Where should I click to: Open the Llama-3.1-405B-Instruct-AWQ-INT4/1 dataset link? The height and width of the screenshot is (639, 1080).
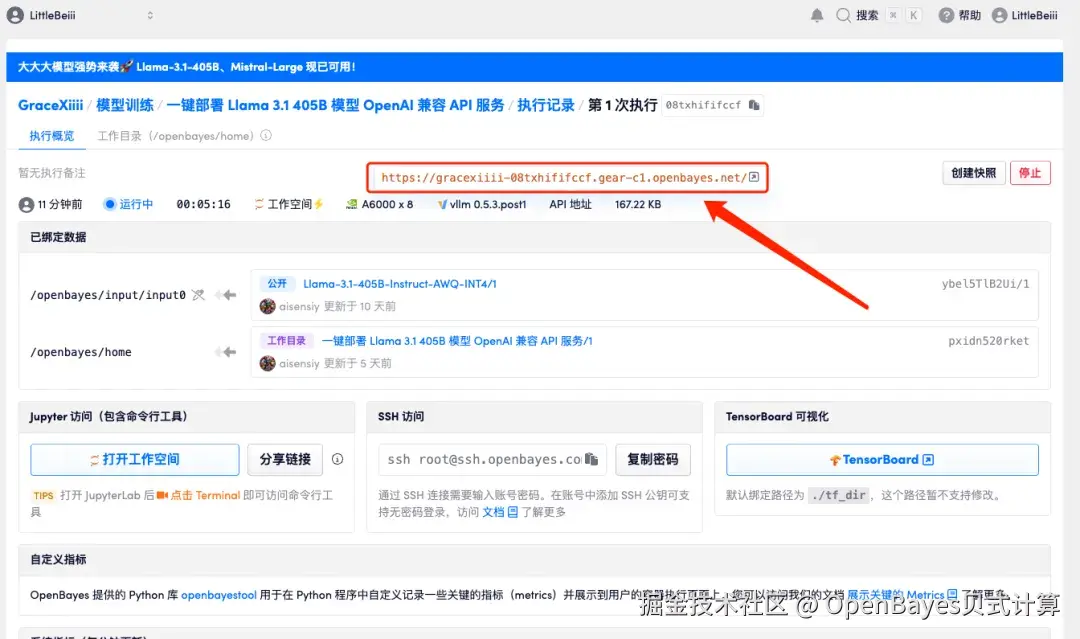399,284
